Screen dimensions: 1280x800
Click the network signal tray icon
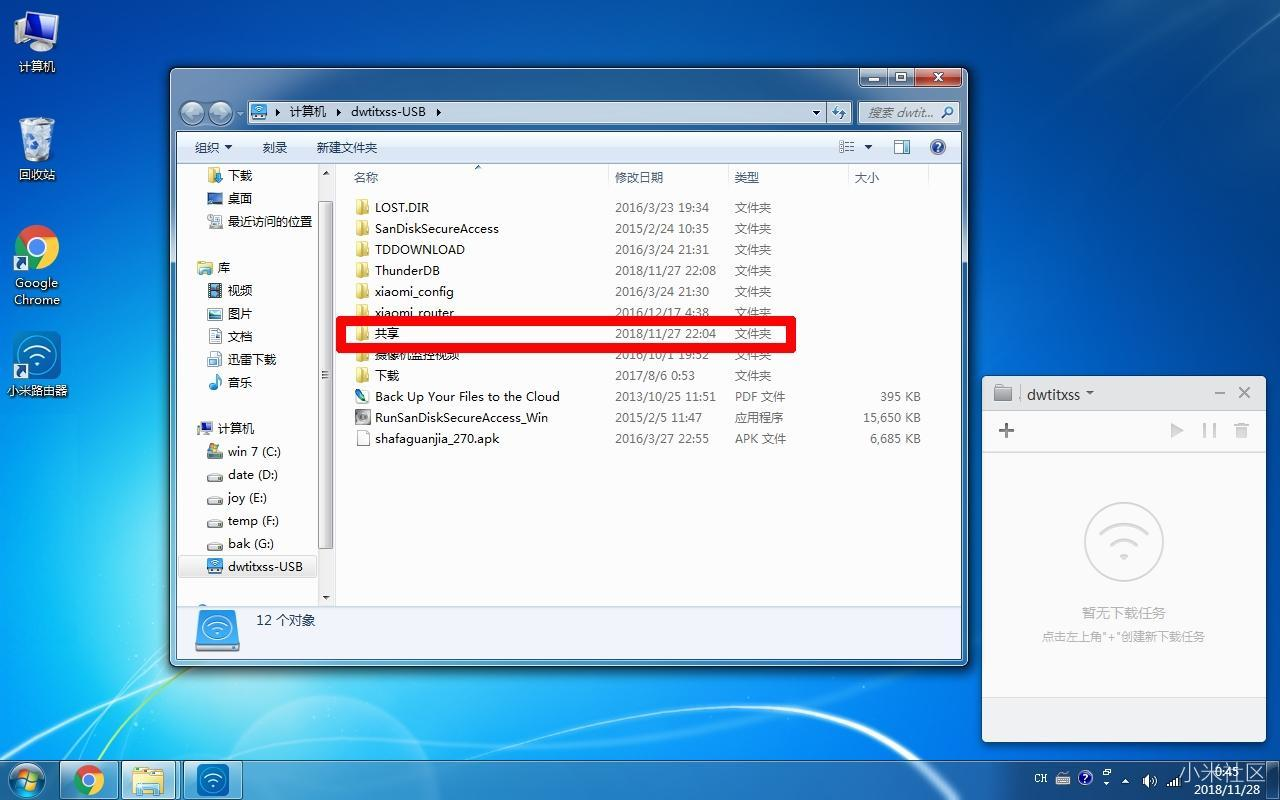coord(1173,780)
